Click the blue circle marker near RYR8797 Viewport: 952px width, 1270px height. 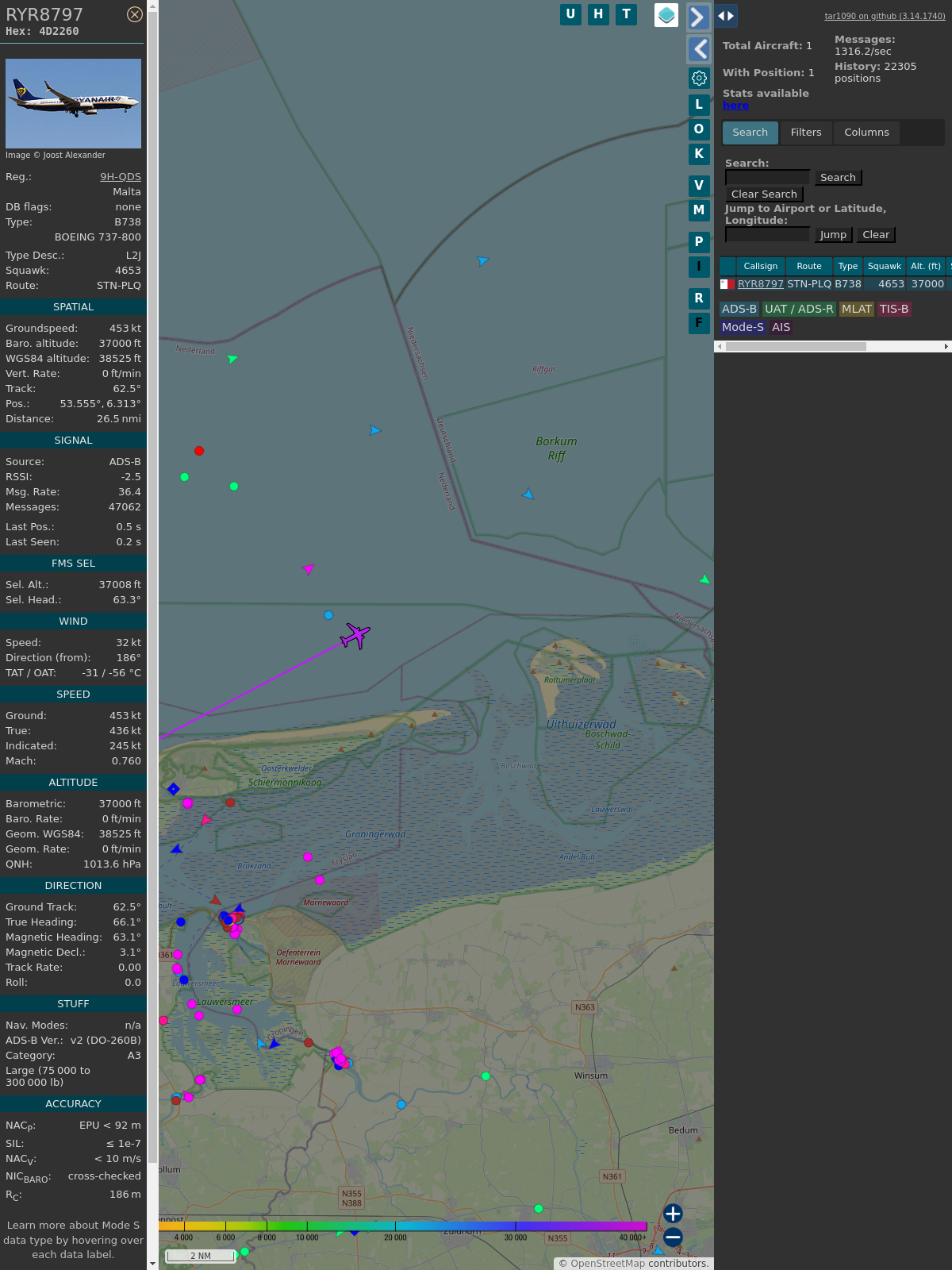click(x=328, y=615)
